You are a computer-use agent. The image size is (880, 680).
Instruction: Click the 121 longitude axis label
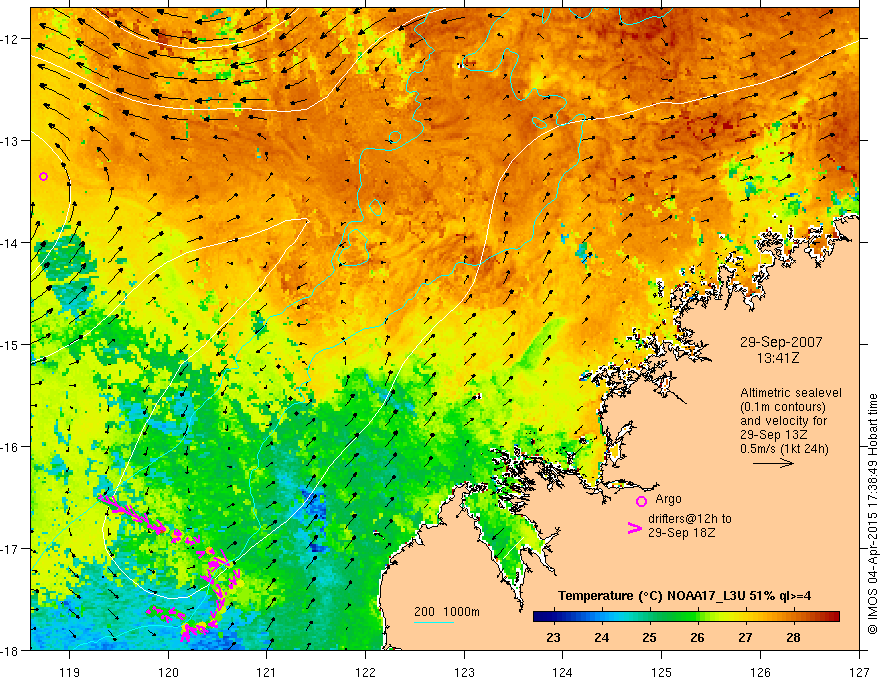(x=267, y=672)
